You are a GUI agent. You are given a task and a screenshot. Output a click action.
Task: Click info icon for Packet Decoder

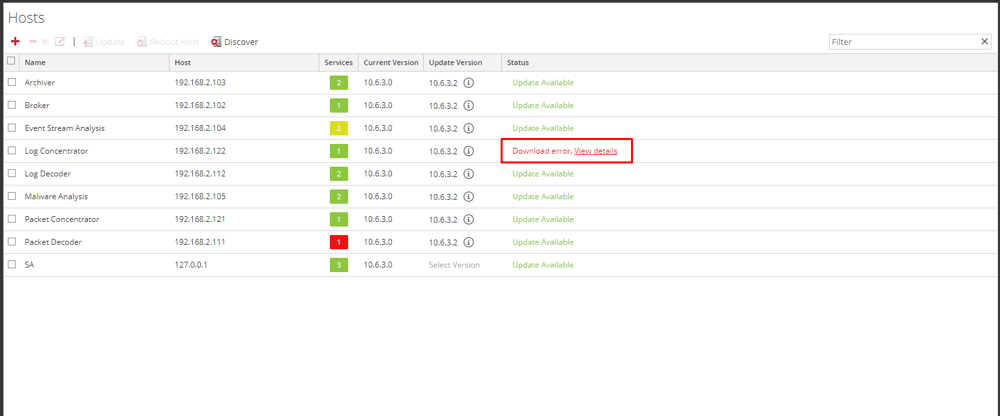point(469,242)
